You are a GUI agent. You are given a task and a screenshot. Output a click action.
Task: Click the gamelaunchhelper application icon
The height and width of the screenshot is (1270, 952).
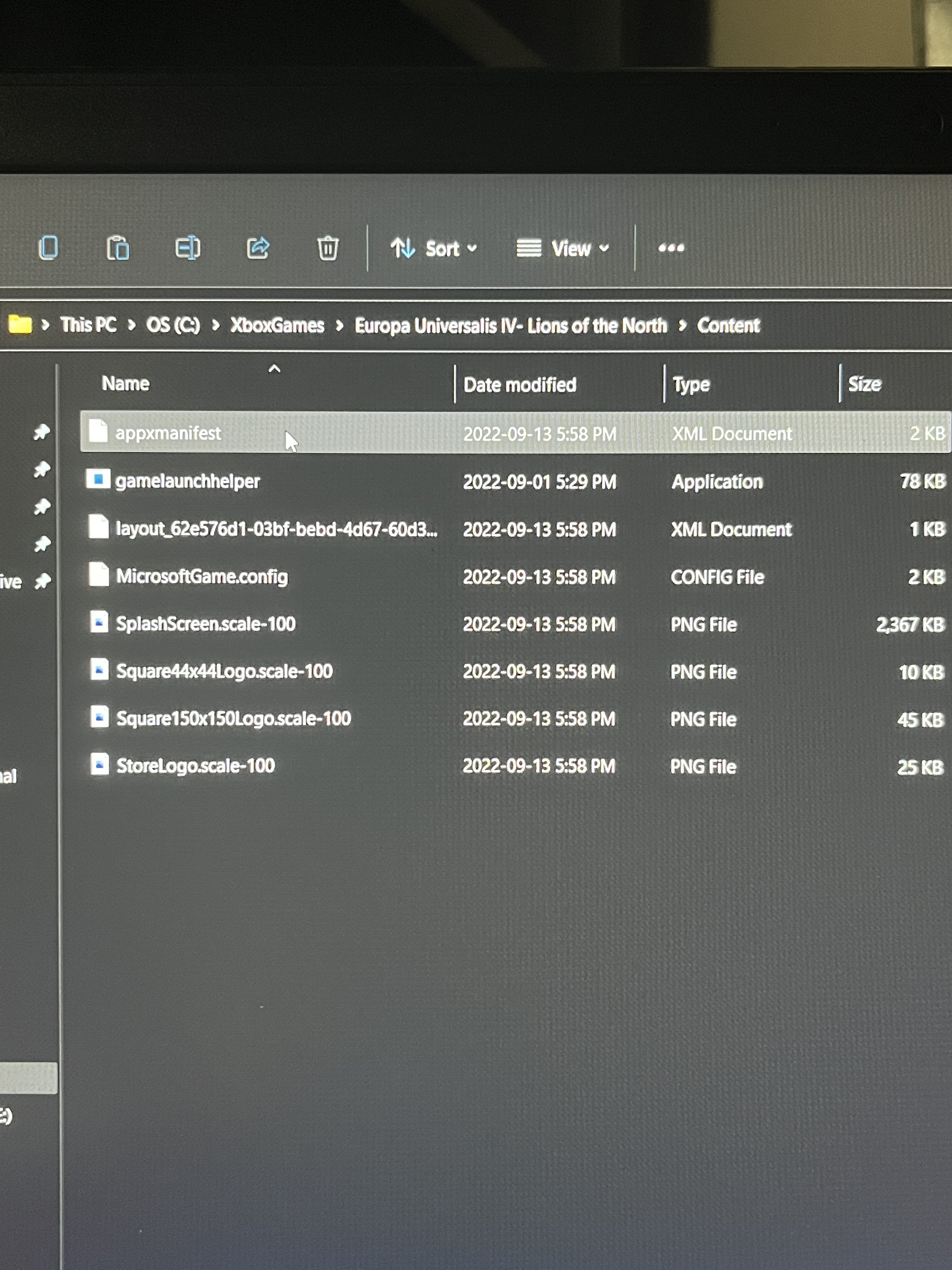point(98,478)
